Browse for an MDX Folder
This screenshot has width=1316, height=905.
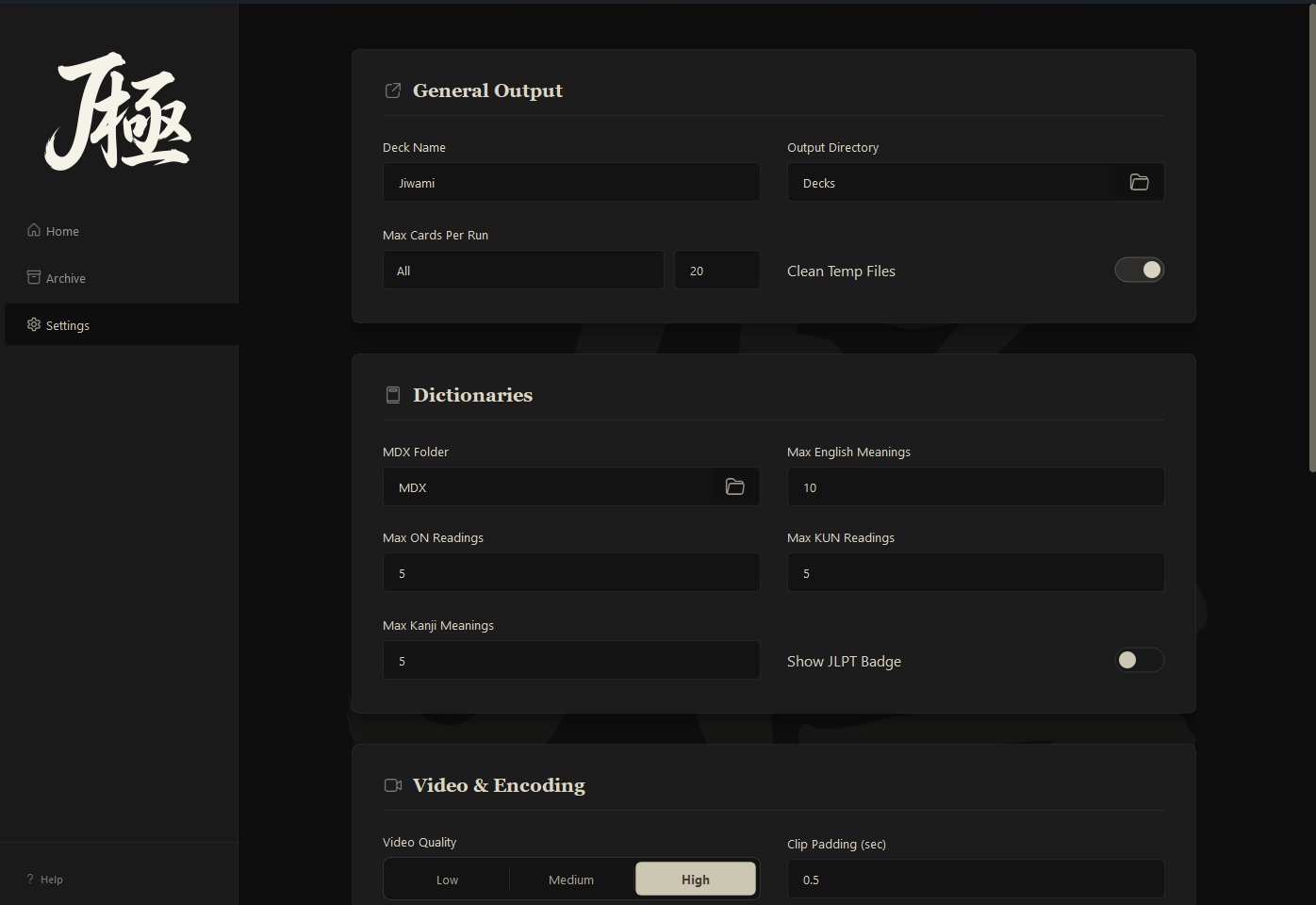pyautogui.click(x=734, y=486)
